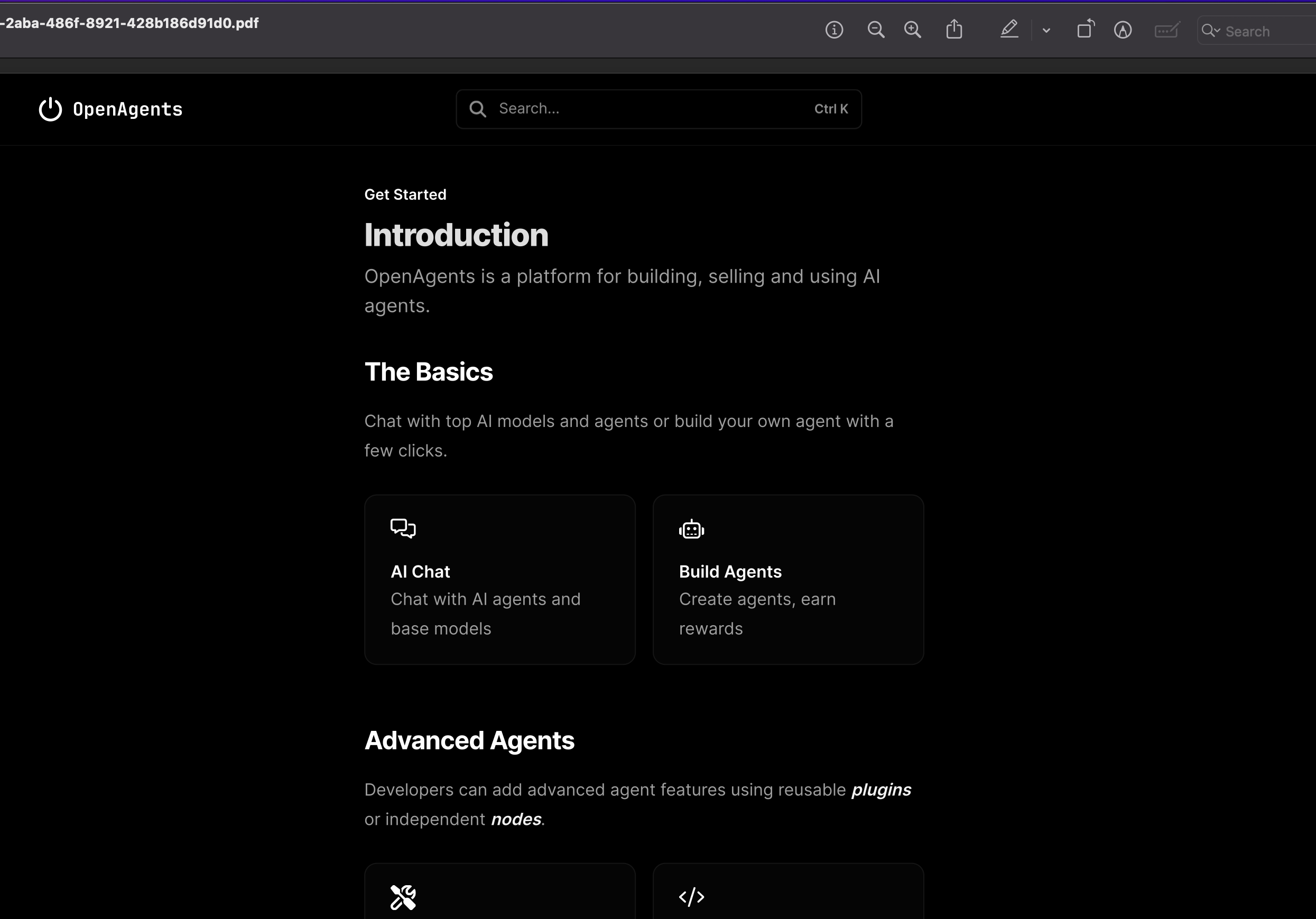Open the Share icon in Preview toolbar
The width and height of the screenshot is (1316, 919).
pos(954,29)
